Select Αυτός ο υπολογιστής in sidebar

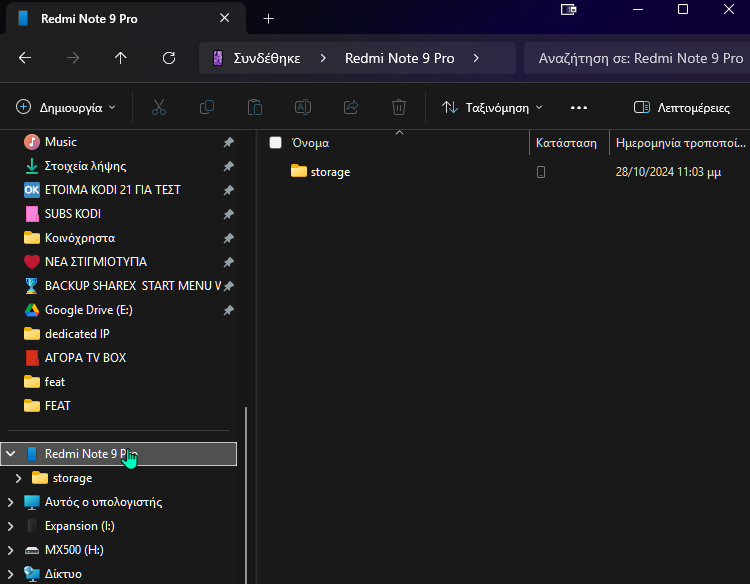click(x=103, y=502)
